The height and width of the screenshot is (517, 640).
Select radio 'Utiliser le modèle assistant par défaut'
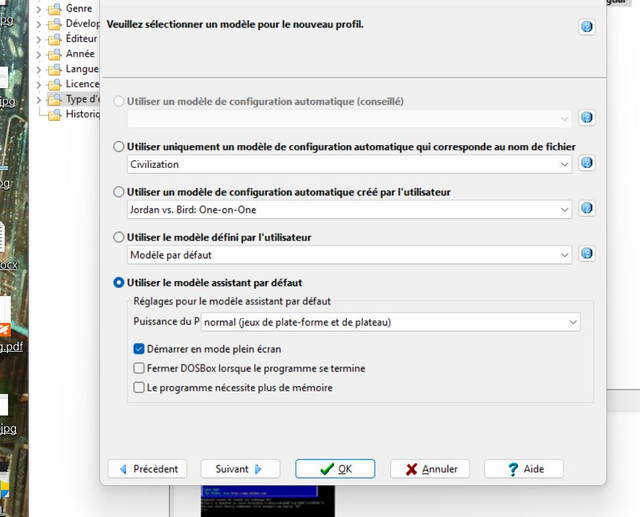(118, 282)
